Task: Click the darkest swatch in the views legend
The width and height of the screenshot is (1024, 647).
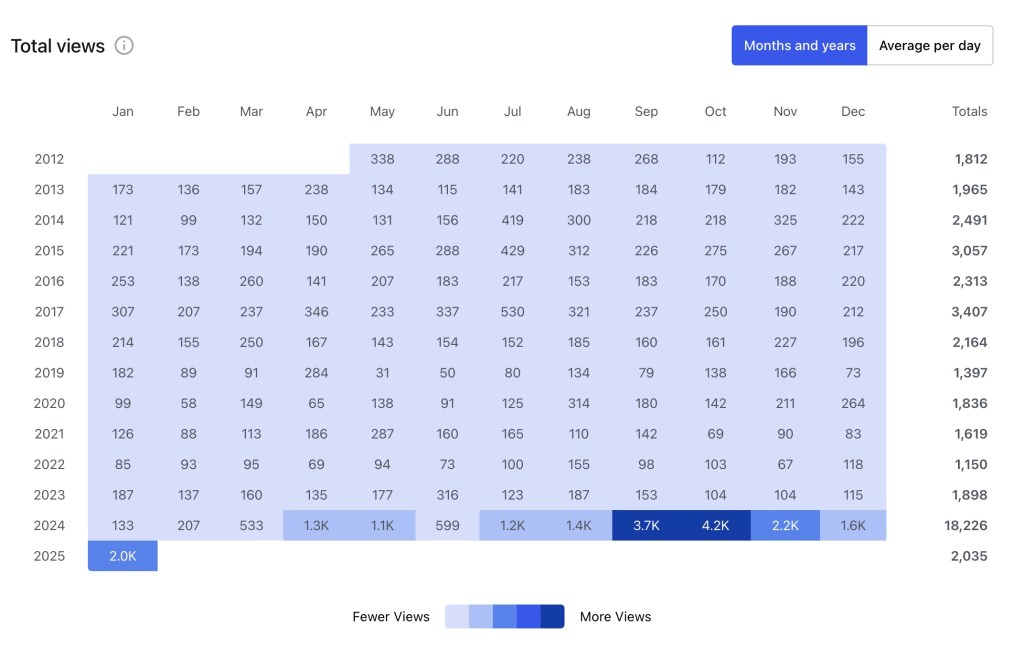Action: [x=553, y=616]
